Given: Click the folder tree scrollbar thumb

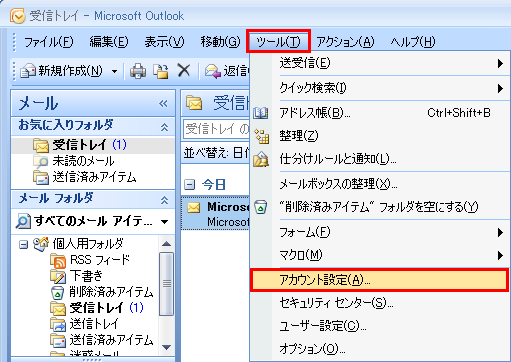Looking at the screenshot, I should (x=166, y=284).
